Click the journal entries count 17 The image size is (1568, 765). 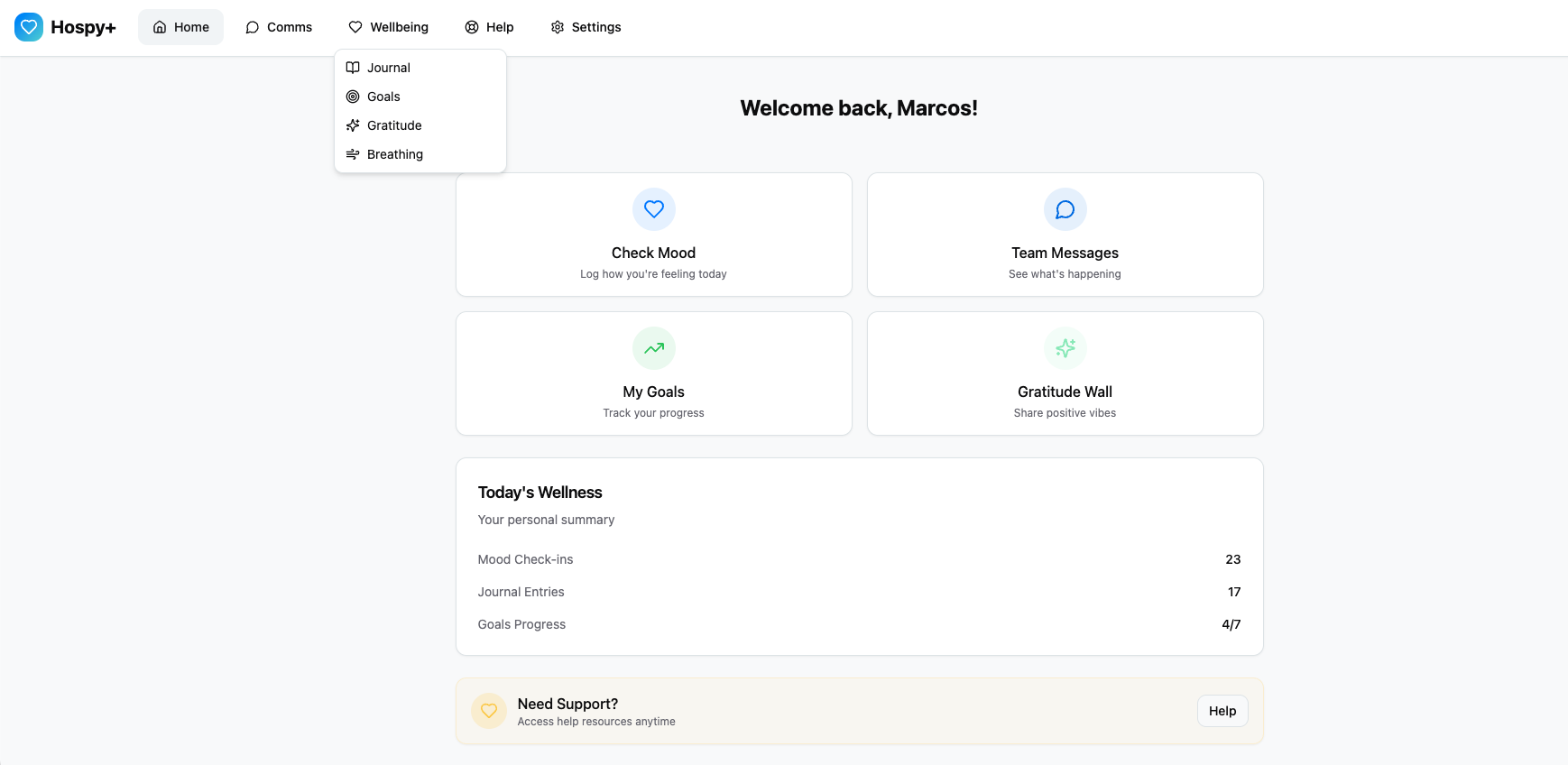pos(1234,592)
